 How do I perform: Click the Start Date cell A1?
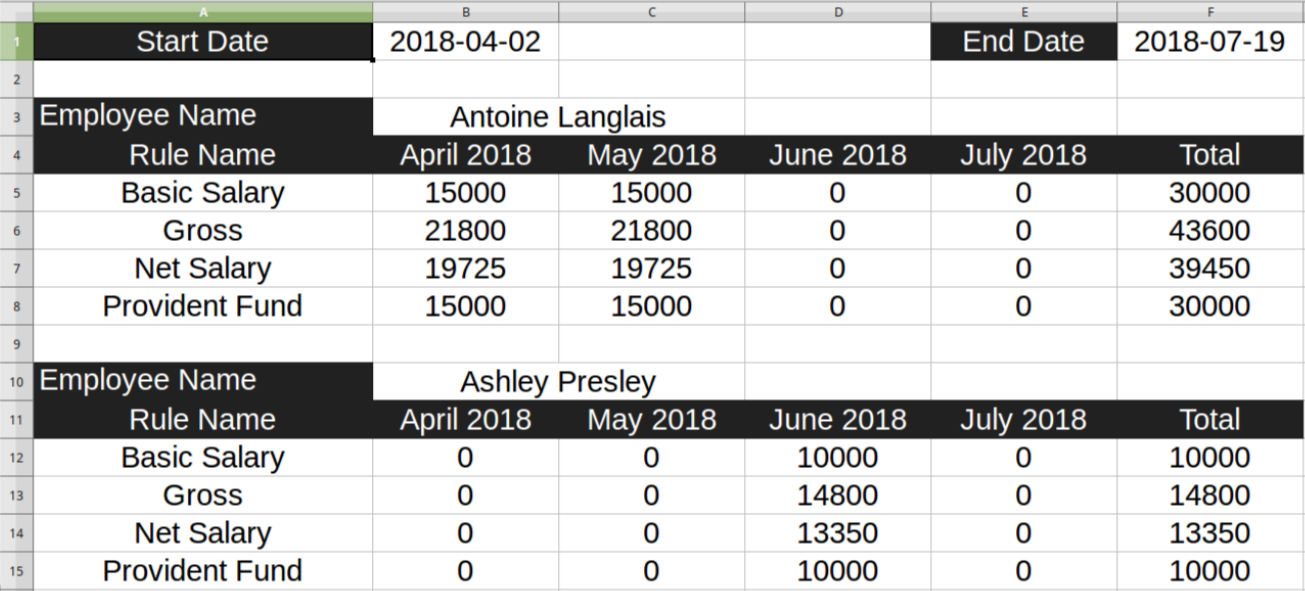[203, 42]
